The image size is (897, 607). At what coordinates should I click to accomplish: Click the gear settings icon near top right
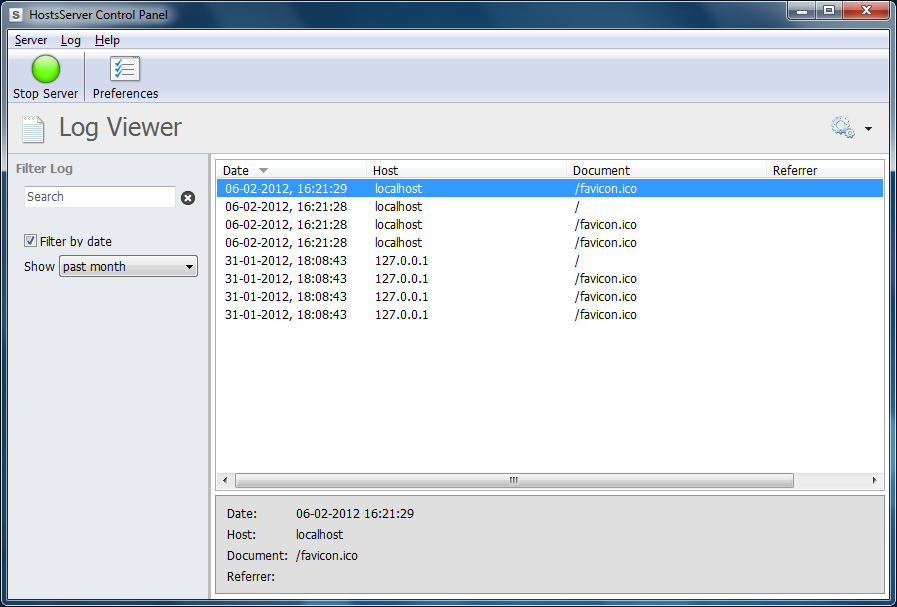coord(841,127)
